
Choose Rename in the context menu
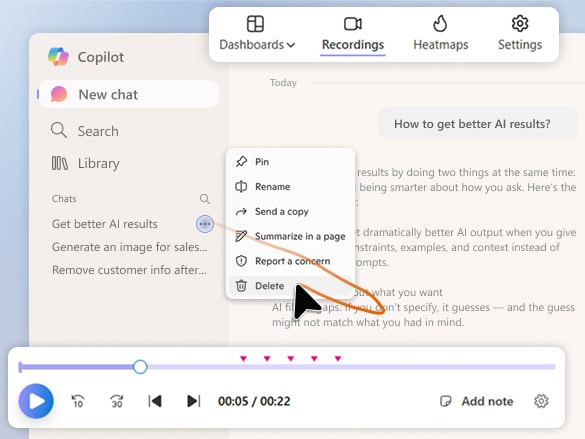pos(291,186)
